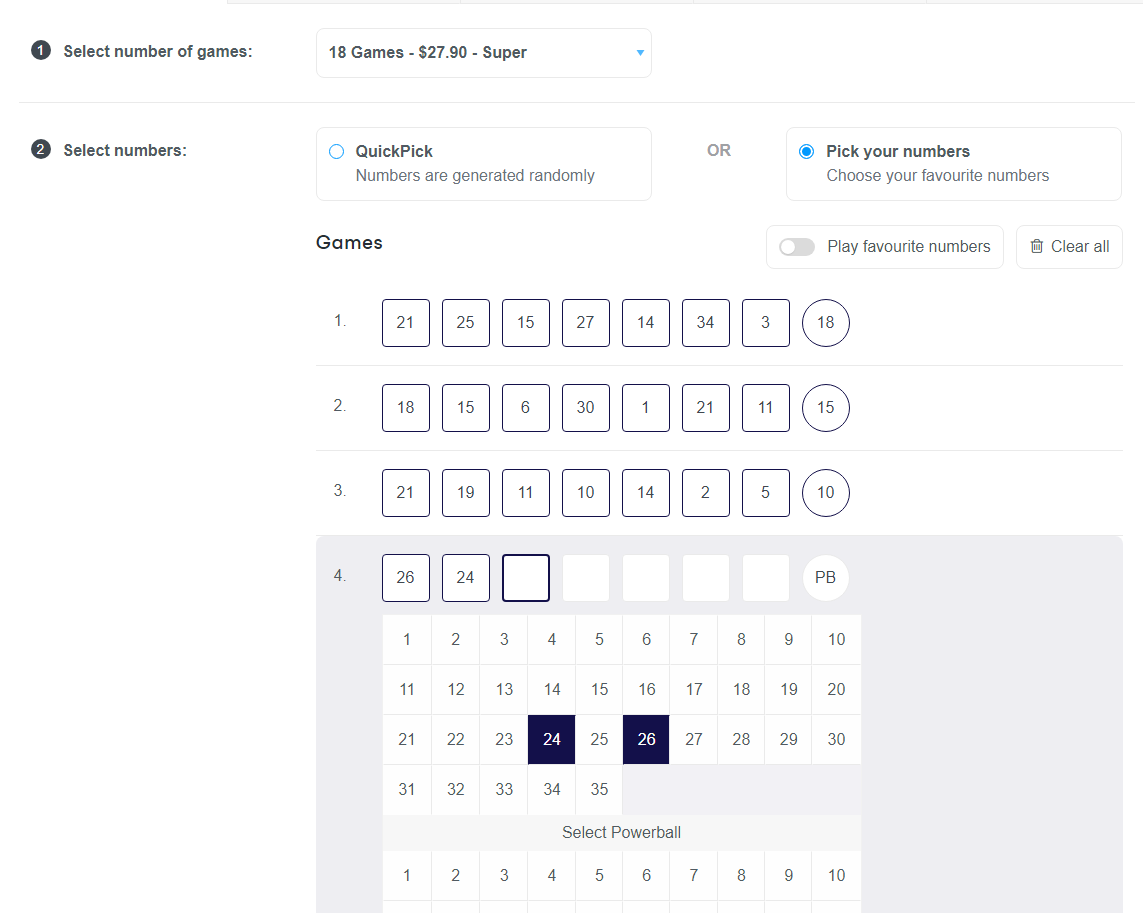Pick number 1 in main number grid
This screenshot has width=1143, height=913.
[x=407, y=640]
